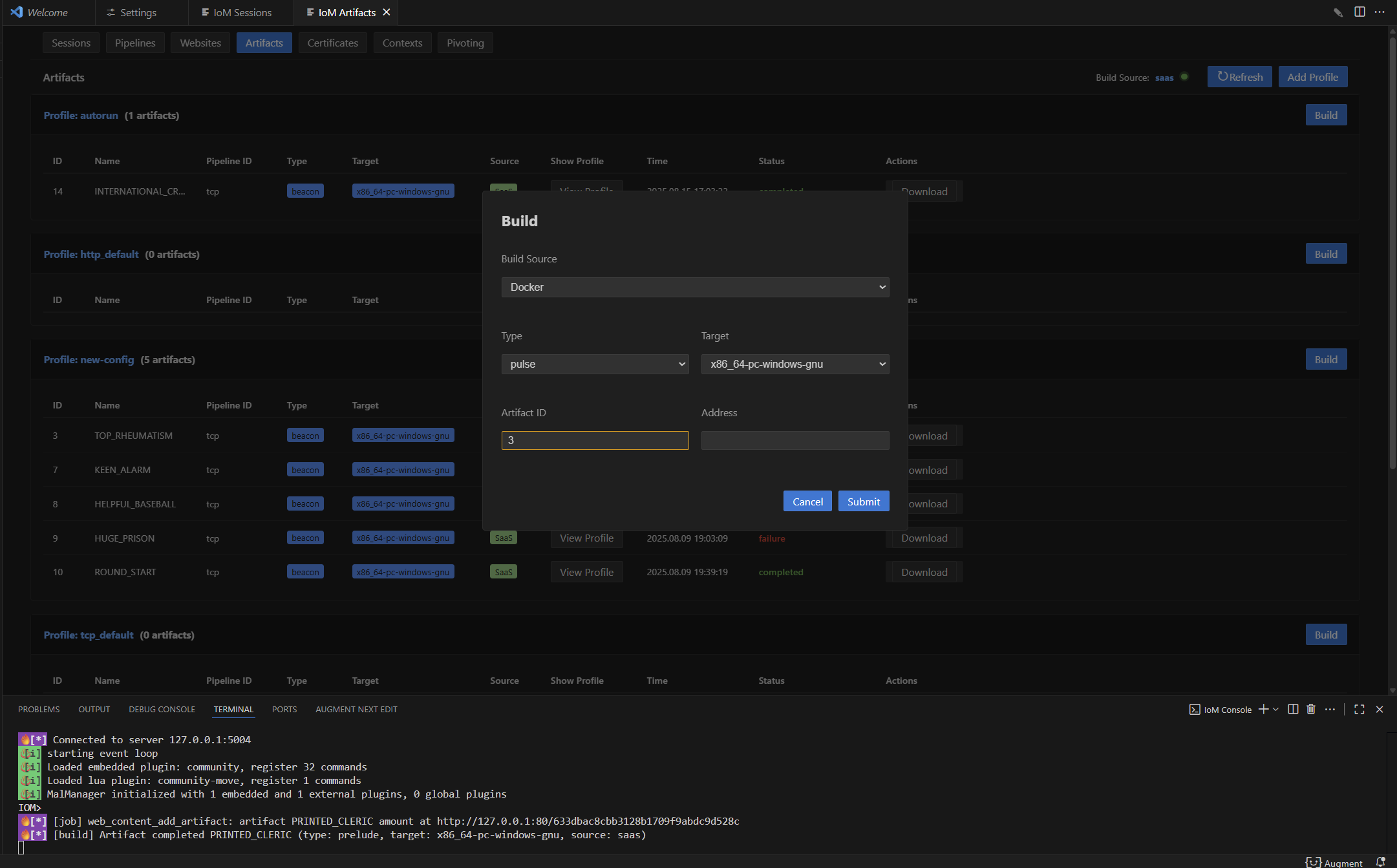Image resolution: width=1397 pixels, height=868 pixels.
Task: Kill terminal with the trash icon
Action: (x=1311, y=709)
